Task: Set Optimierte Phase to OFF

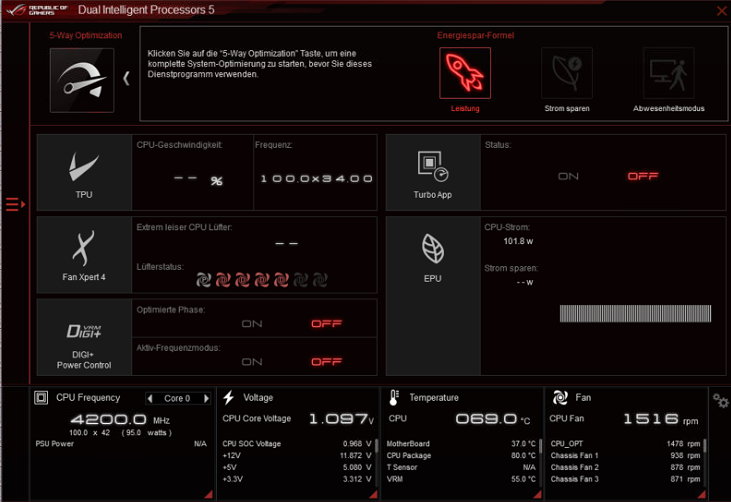Action: pyautogui.click(x=326, y=323)
